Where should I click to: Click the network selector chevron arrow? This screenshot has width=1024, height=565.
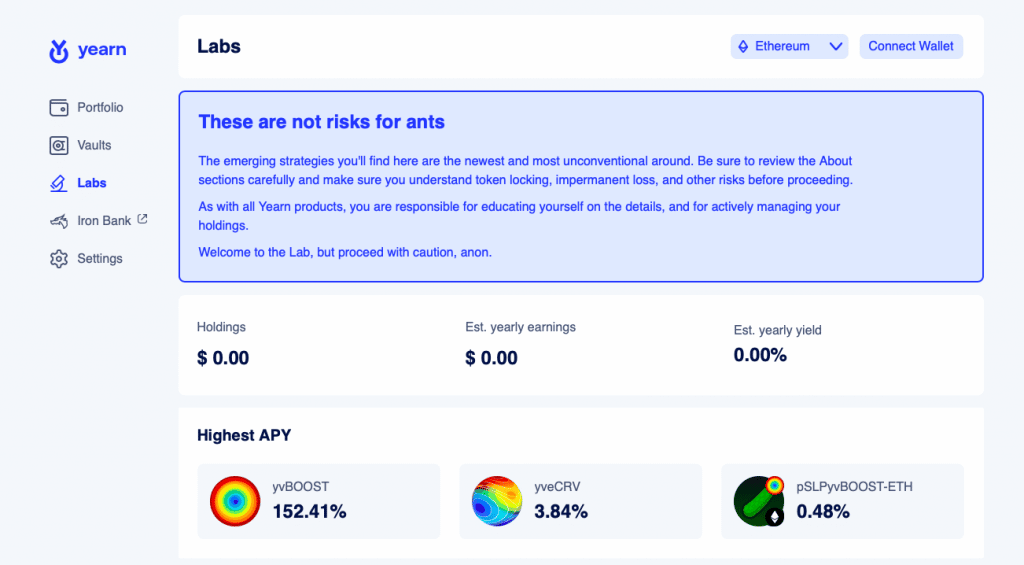click(x=835, y=46)
